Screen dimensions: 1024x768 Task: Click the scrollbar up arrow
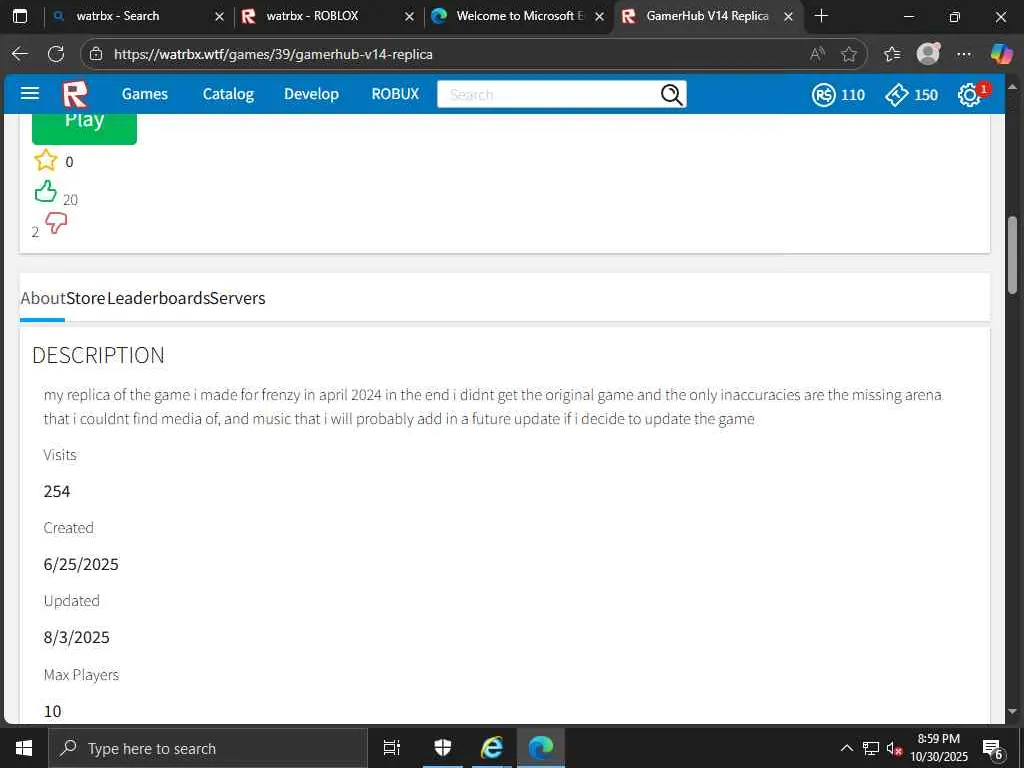coord(1012,87)
